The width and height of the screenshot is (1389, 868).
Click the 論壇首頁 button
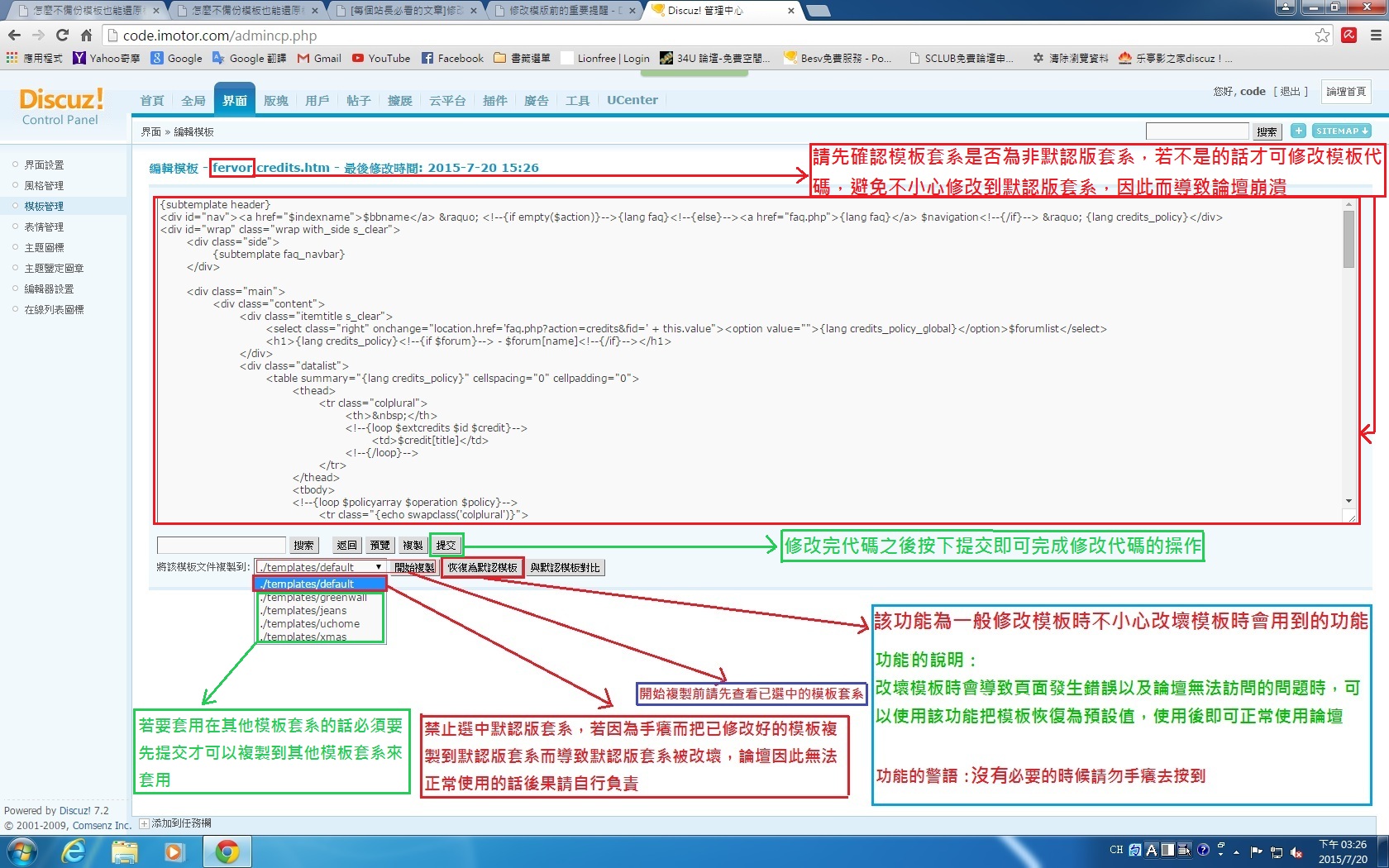point(1345,92)
